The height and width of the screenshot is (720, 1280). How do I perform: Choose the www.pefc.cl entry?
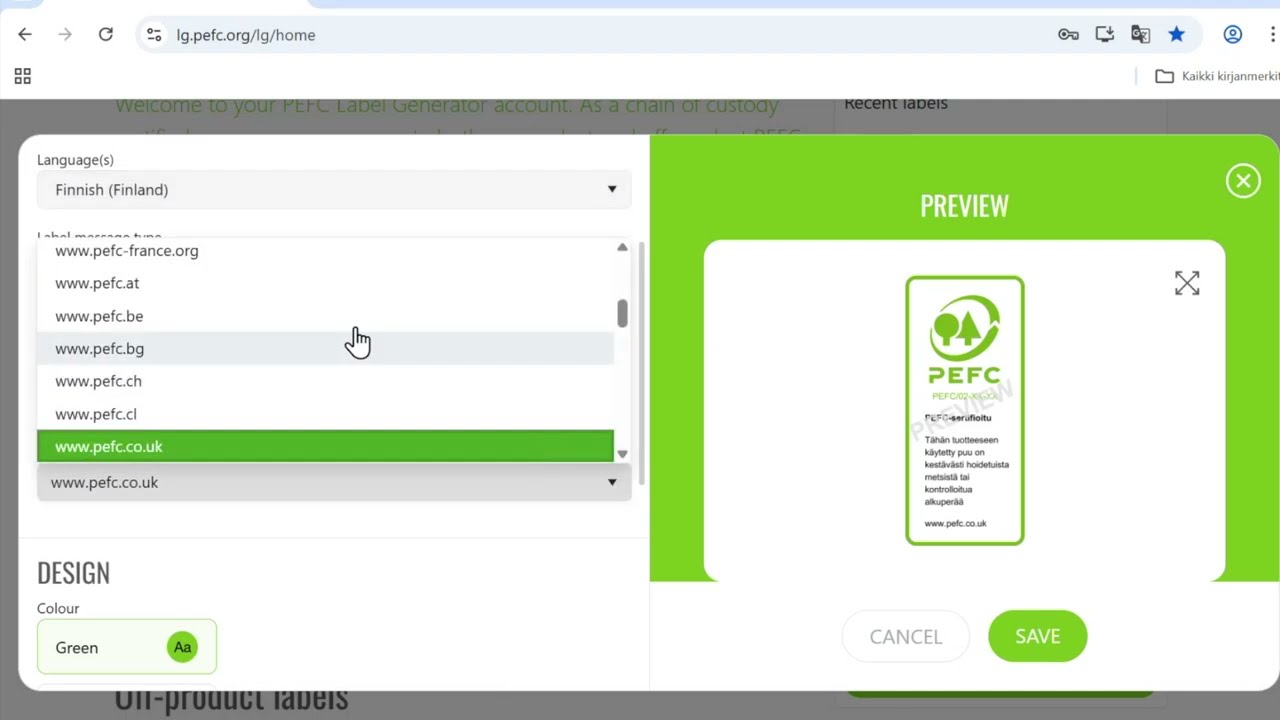tap(325, 414)
